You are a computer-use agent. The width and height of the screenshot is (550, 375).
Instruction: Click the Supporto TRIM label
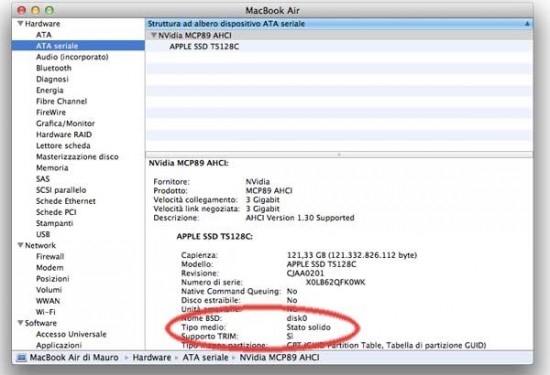tap(209, 336)
